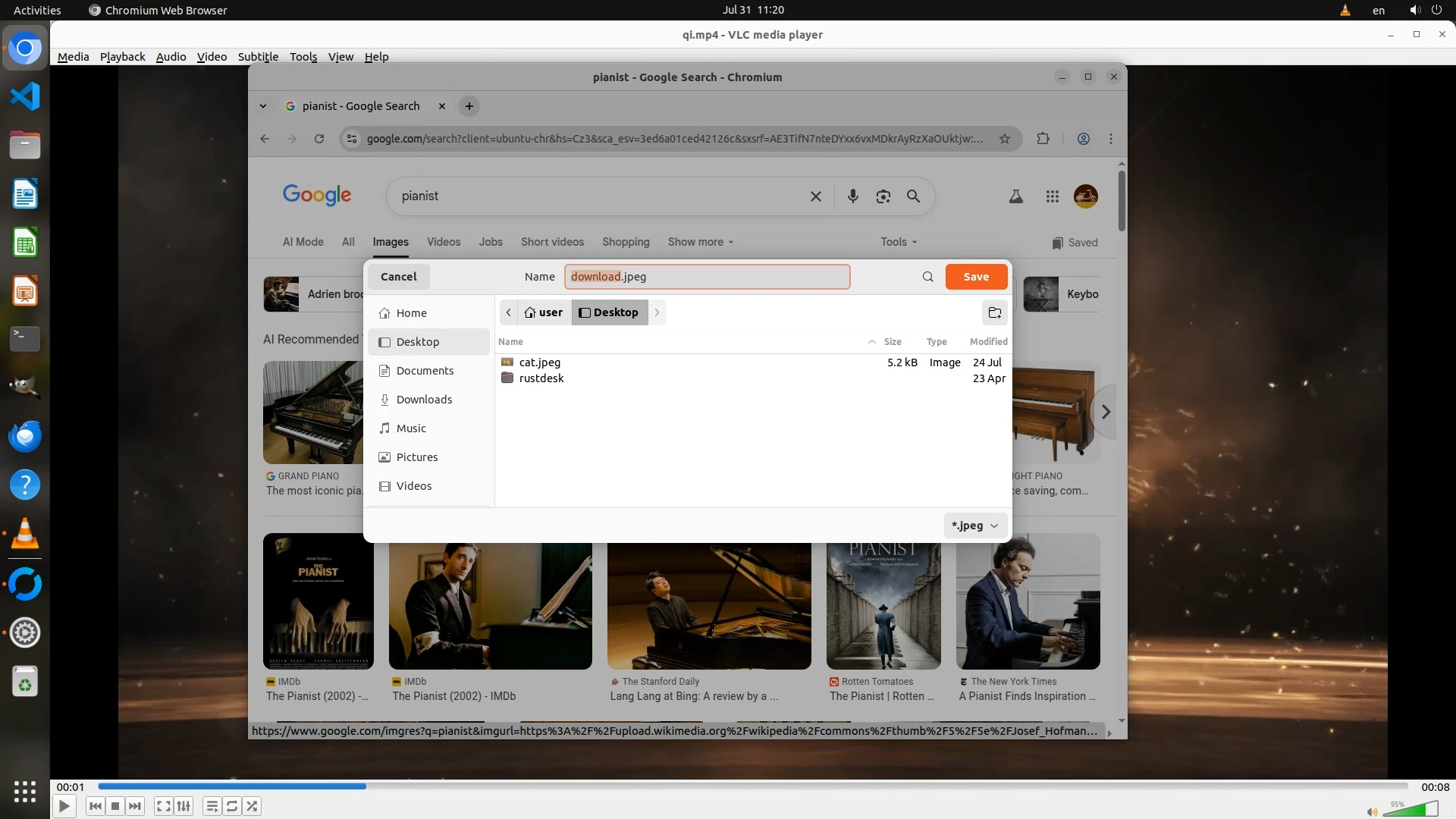Click the search icon in save dialog

pos(927,277)
